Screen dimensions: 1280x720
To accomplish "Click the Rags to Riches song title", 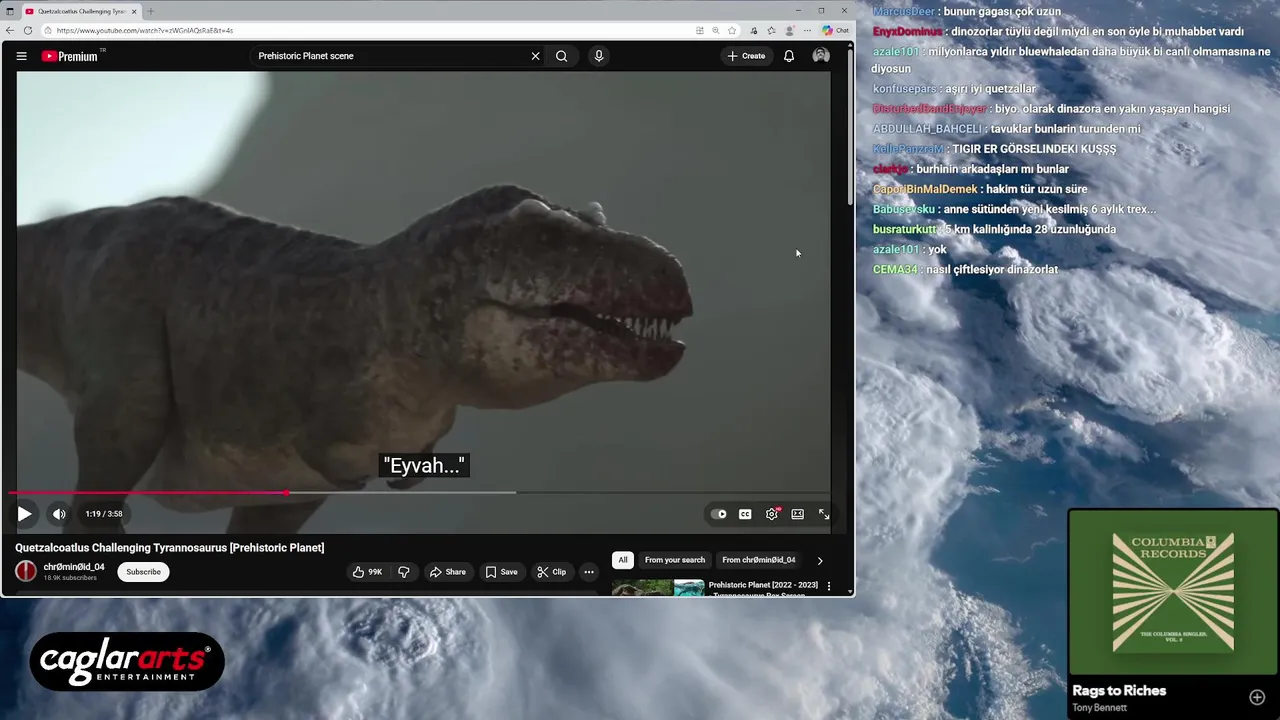I will coord(1119,691).
